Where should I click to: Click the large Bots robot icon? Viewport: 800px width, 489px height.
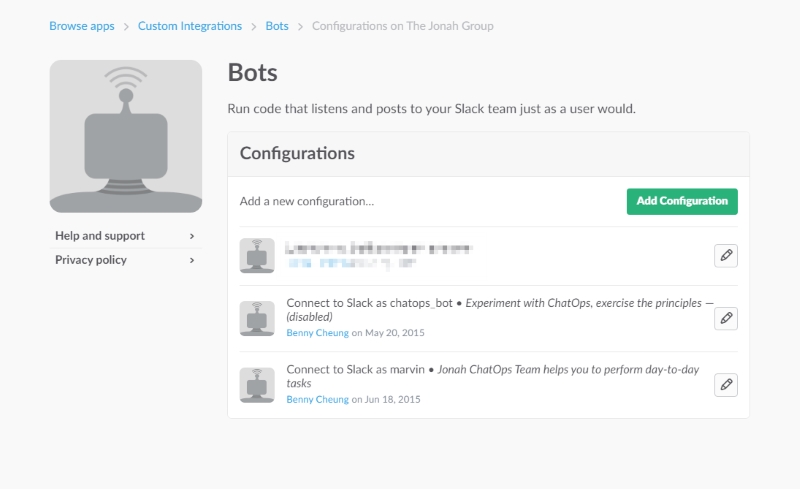(126, 136)
